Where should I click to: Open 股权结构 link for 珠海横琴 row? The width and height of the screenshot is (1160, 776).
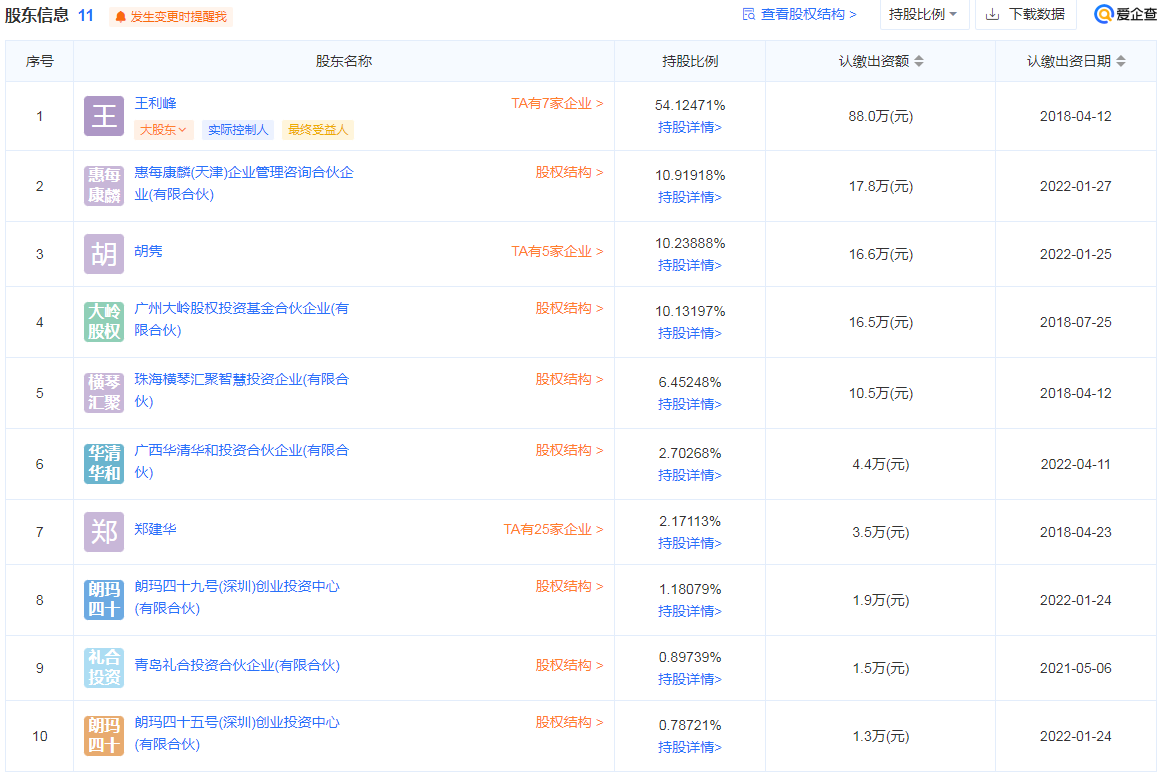tap(570, 379)
